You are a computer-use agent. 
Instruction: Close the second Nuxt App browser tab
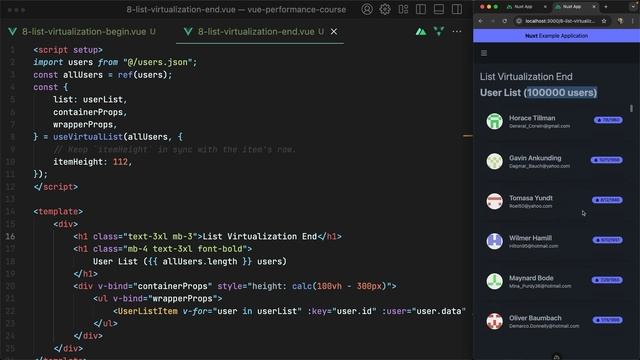[594, 7]
